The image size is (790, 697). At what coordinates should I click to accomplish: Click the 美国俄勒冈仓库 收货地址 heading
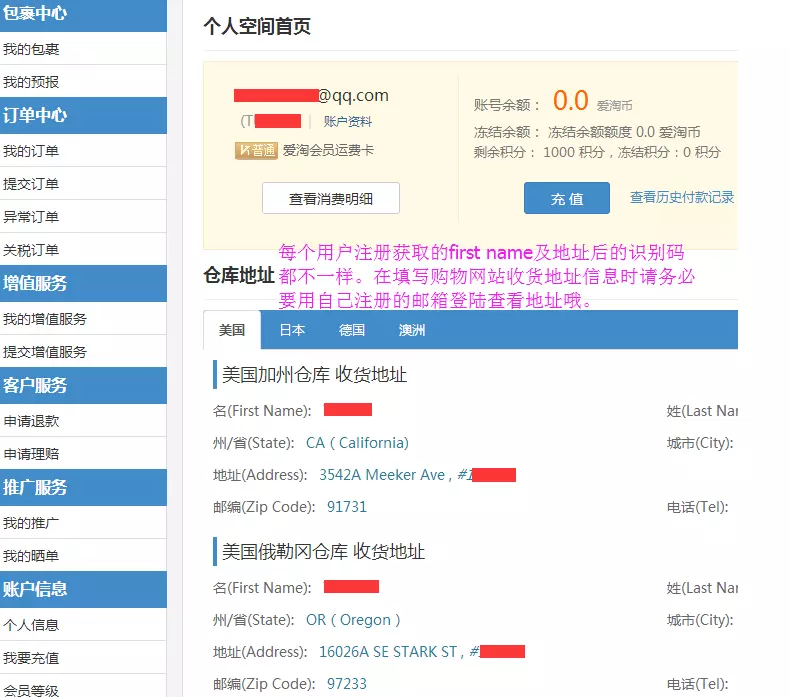(323, 552)
